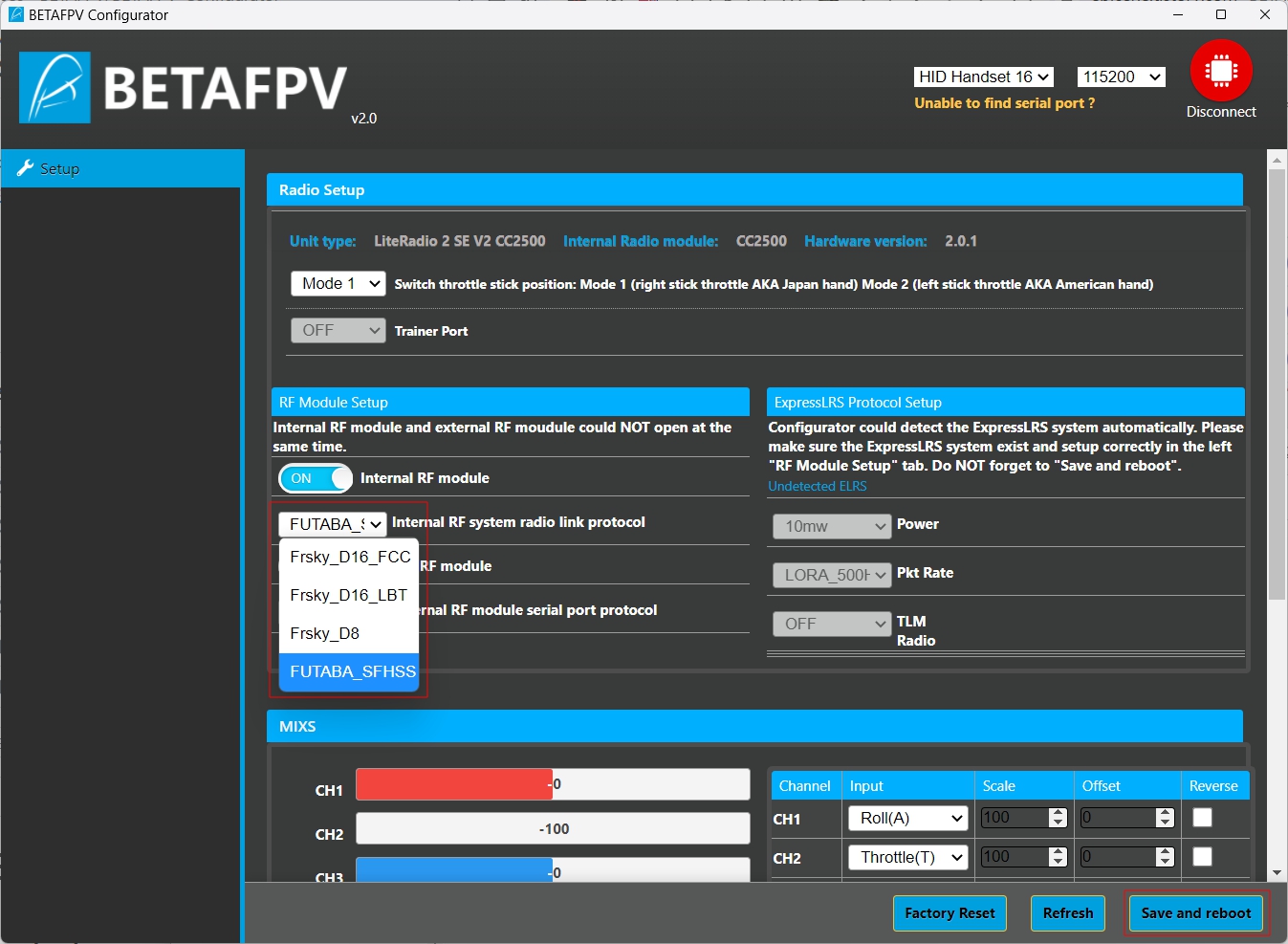Click the title bar app icon
Screen dimensions: 1288x944
(x=15, y=14)
